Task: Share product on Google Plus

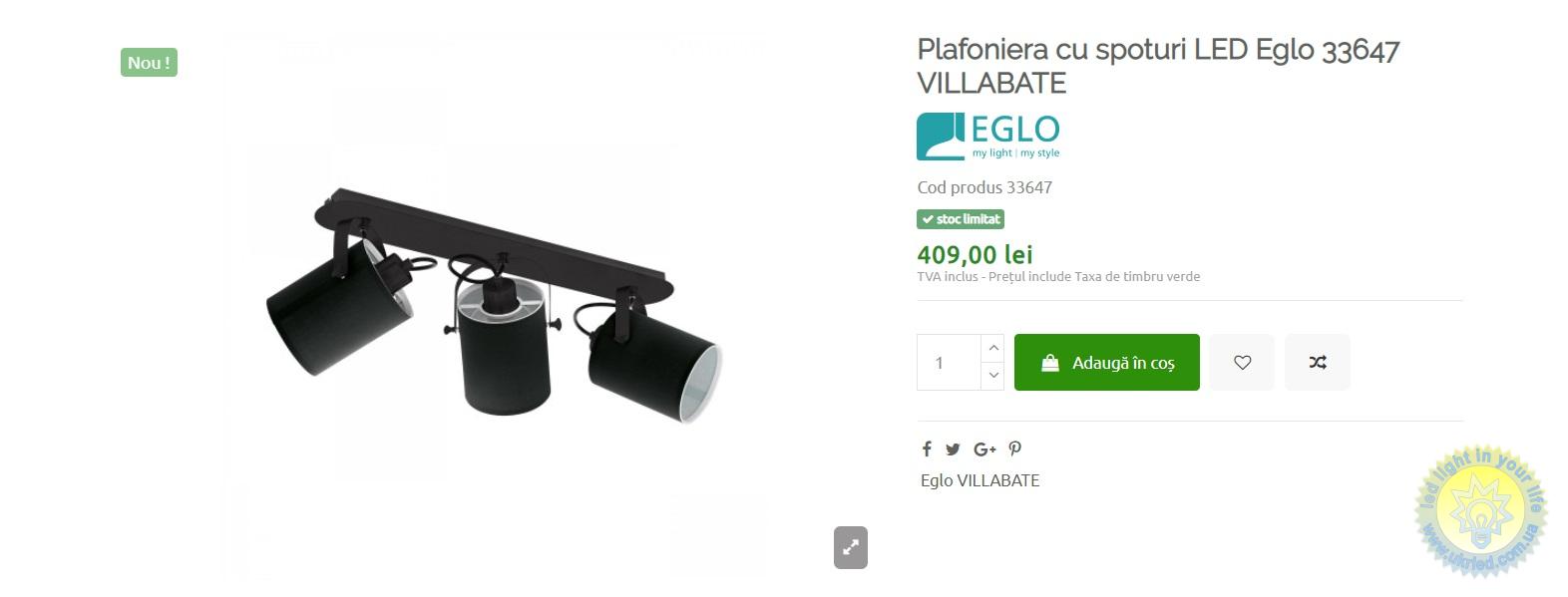Action: pos(984,449)
